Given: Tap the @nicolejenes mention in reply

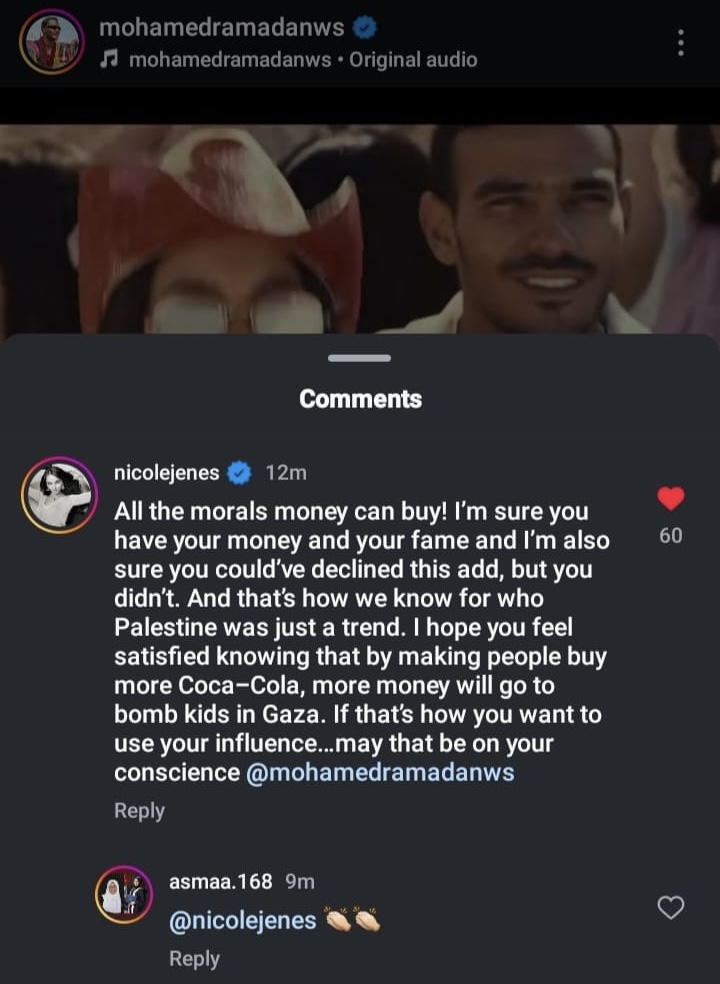Looking at the screenshot, I should click(x=242, y=920).
